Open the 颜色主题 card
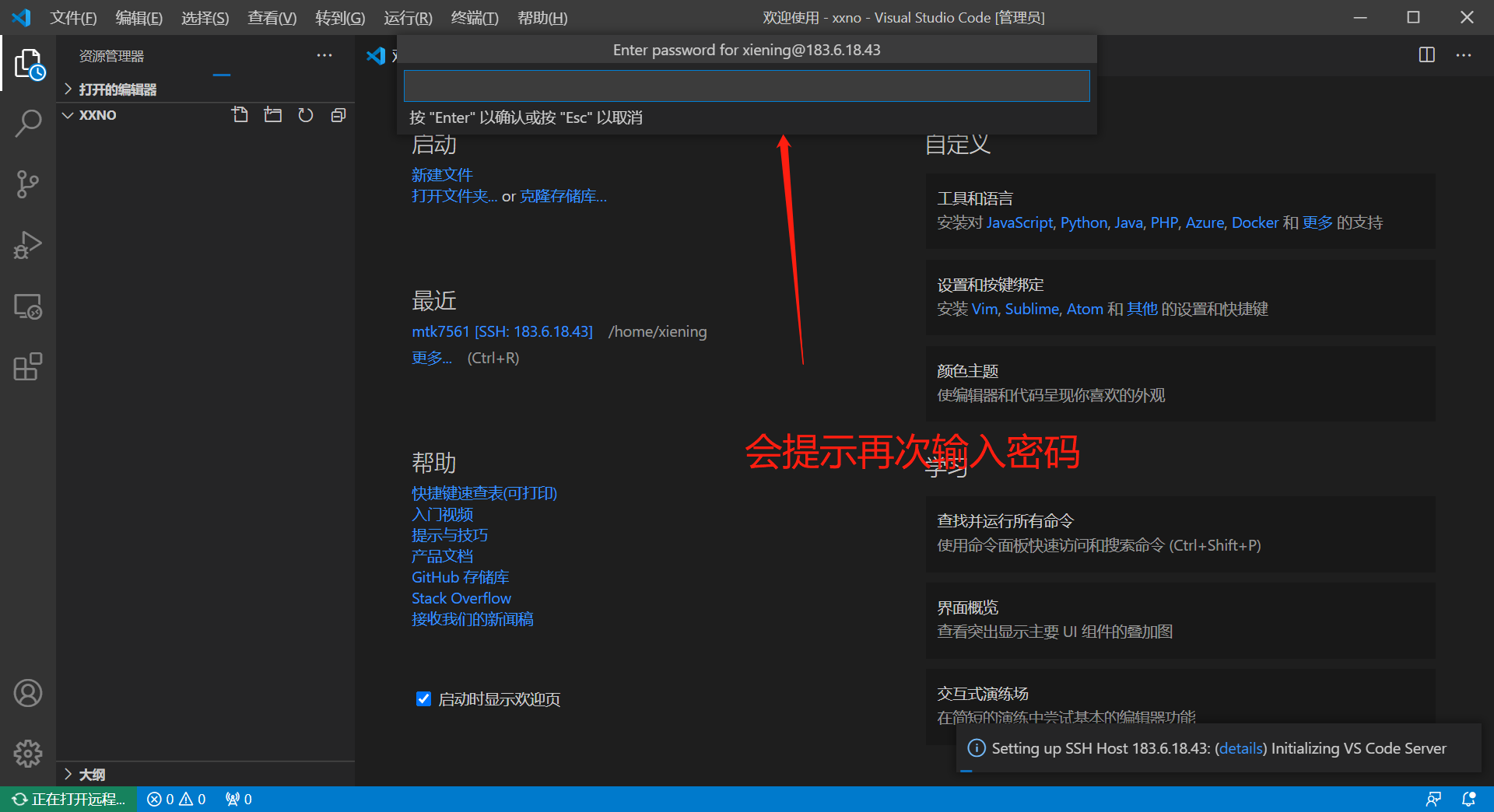This screenshot has height=812, width=1494. point(1180,383)
